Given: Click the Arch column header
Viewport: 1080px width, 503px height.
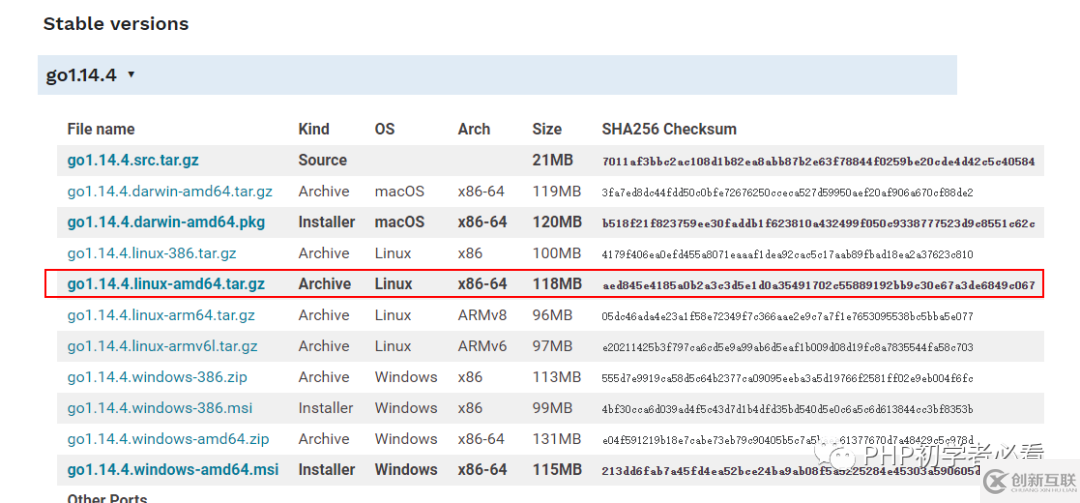Looking at the screenshot, I should click(x=474, y=129).
